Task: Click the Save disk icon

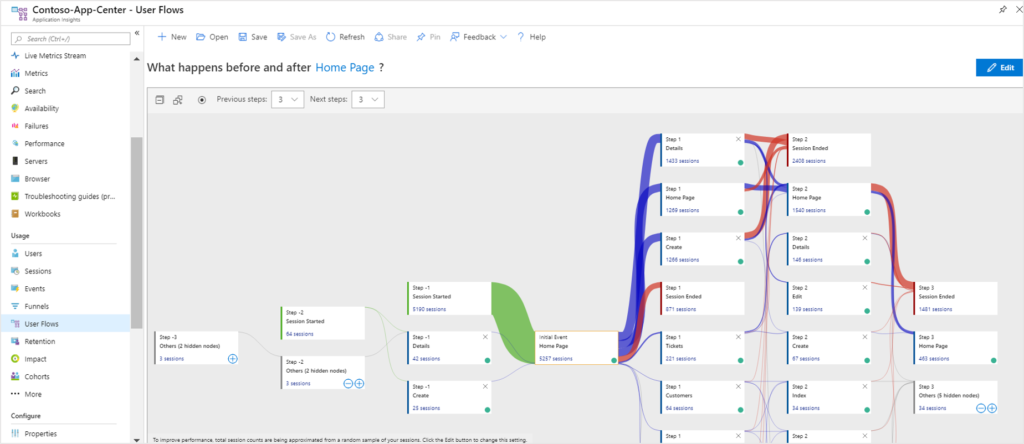Action: (x=242, y=37)
